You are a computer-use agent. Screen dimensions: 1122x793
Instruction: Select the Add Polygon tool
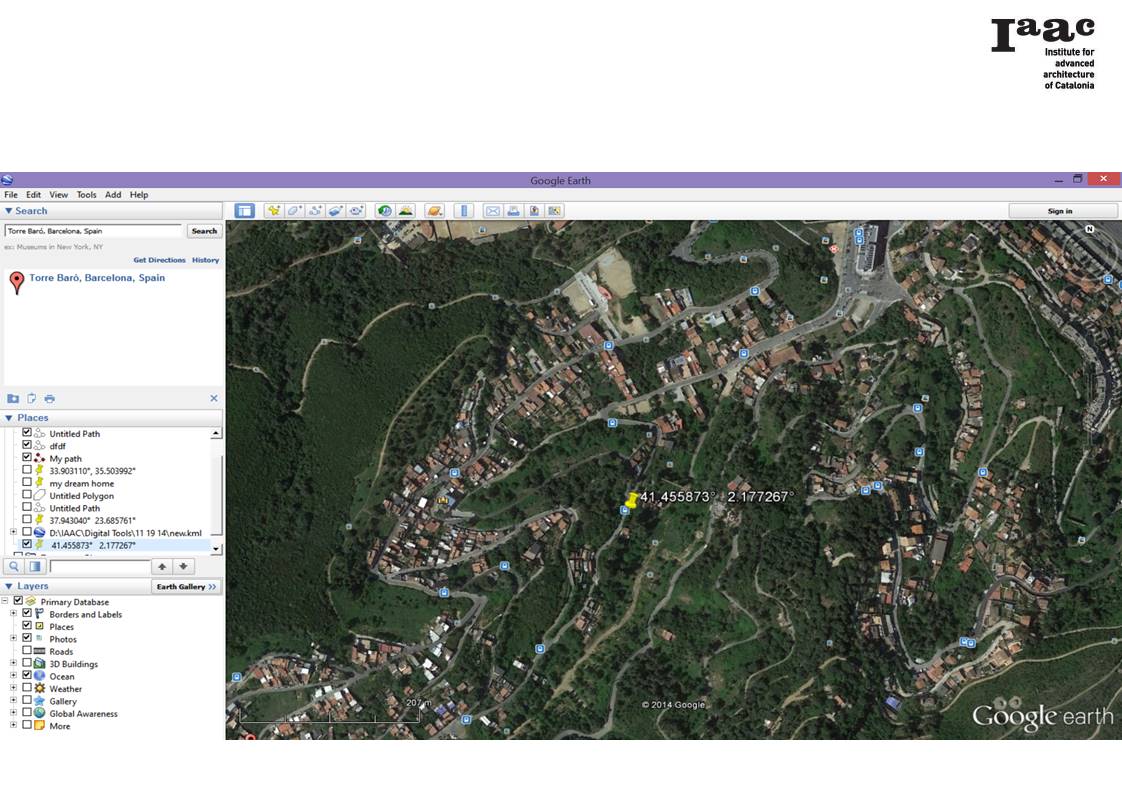pos(294,211)
